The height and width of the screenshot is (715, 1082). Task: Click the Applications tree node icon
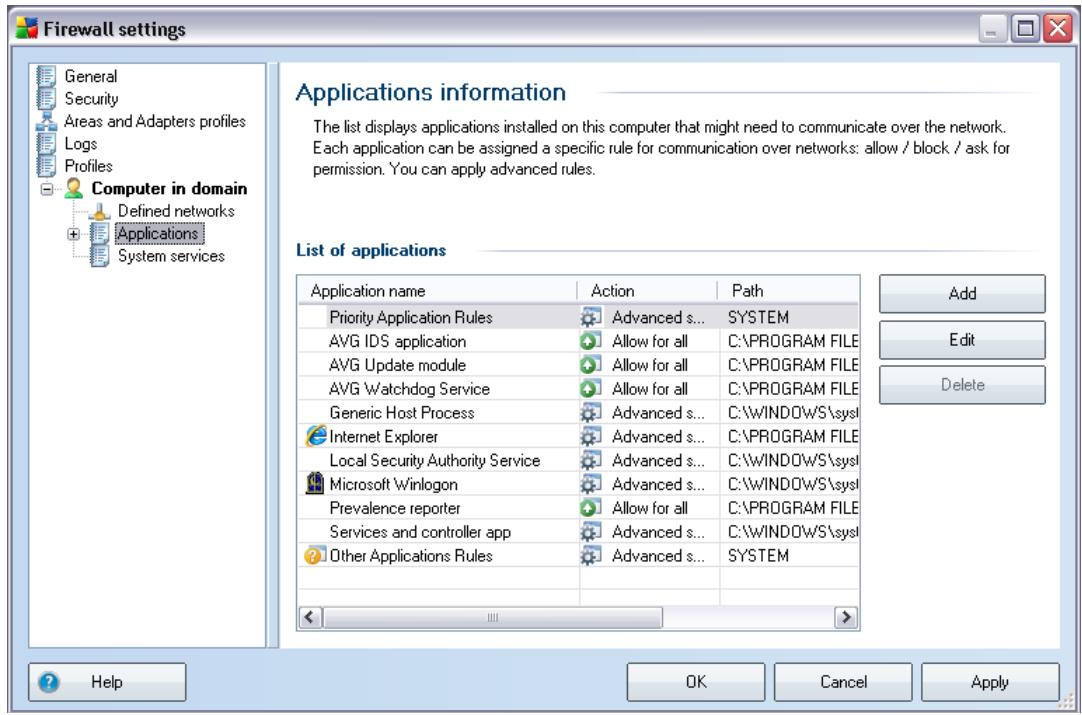100,233
